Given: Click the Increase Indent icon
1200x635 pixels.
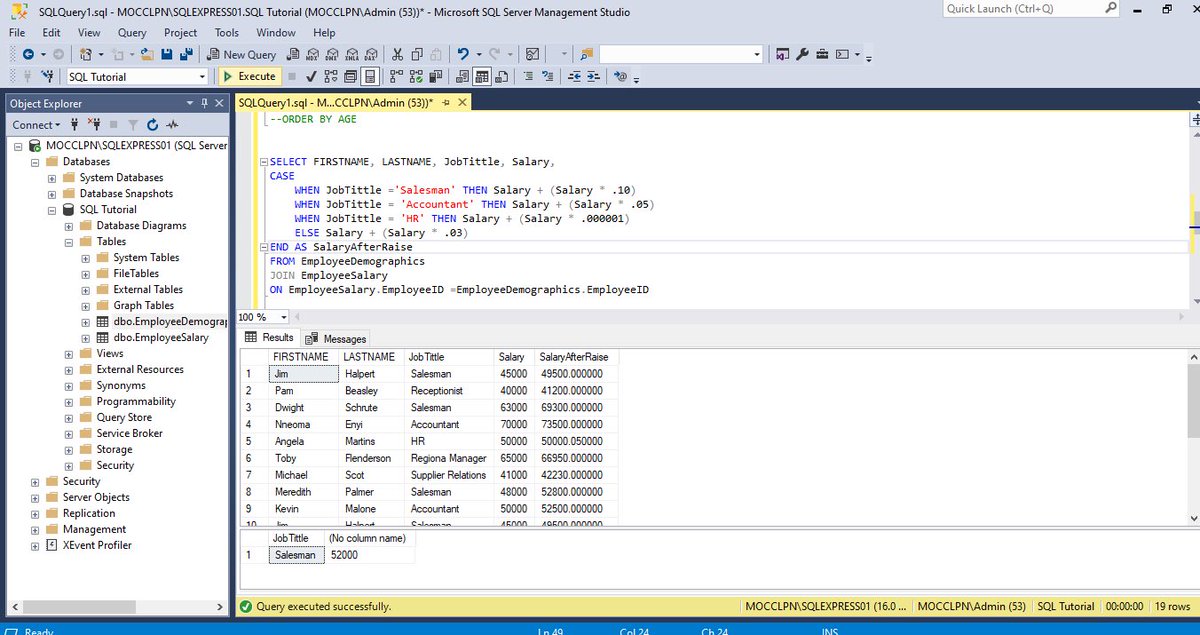Looking at the screenshot, I should (x=593, y=77).
